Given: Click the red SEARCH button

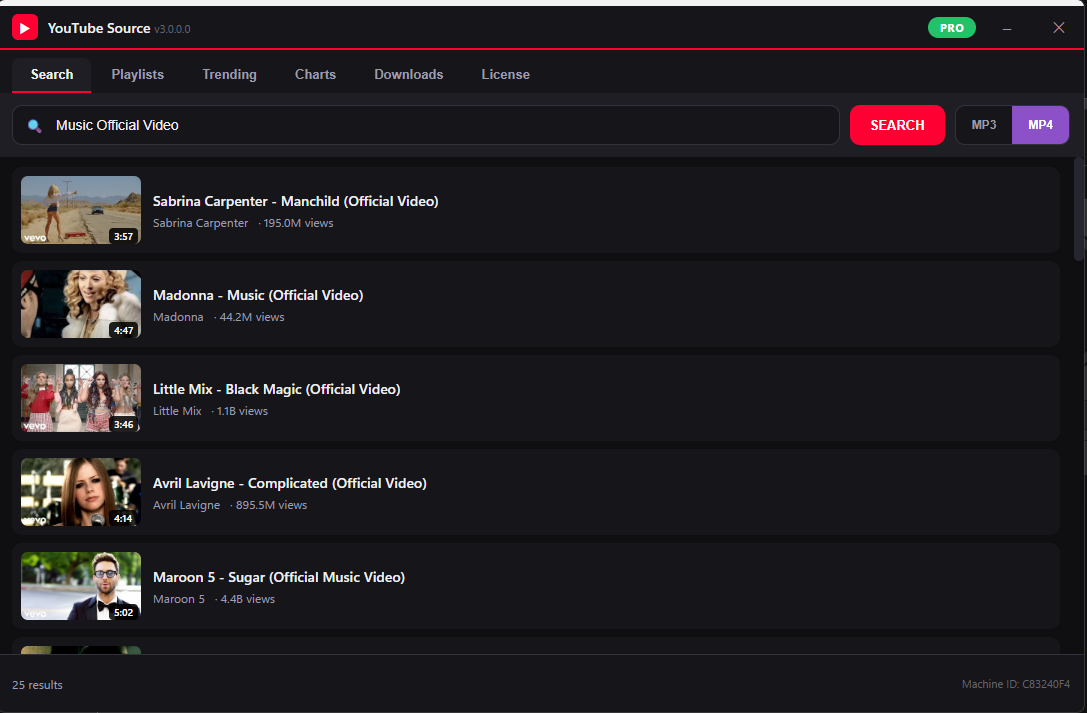Looking at the screenshot, I should pyautogui.click(x=897, y=125).
